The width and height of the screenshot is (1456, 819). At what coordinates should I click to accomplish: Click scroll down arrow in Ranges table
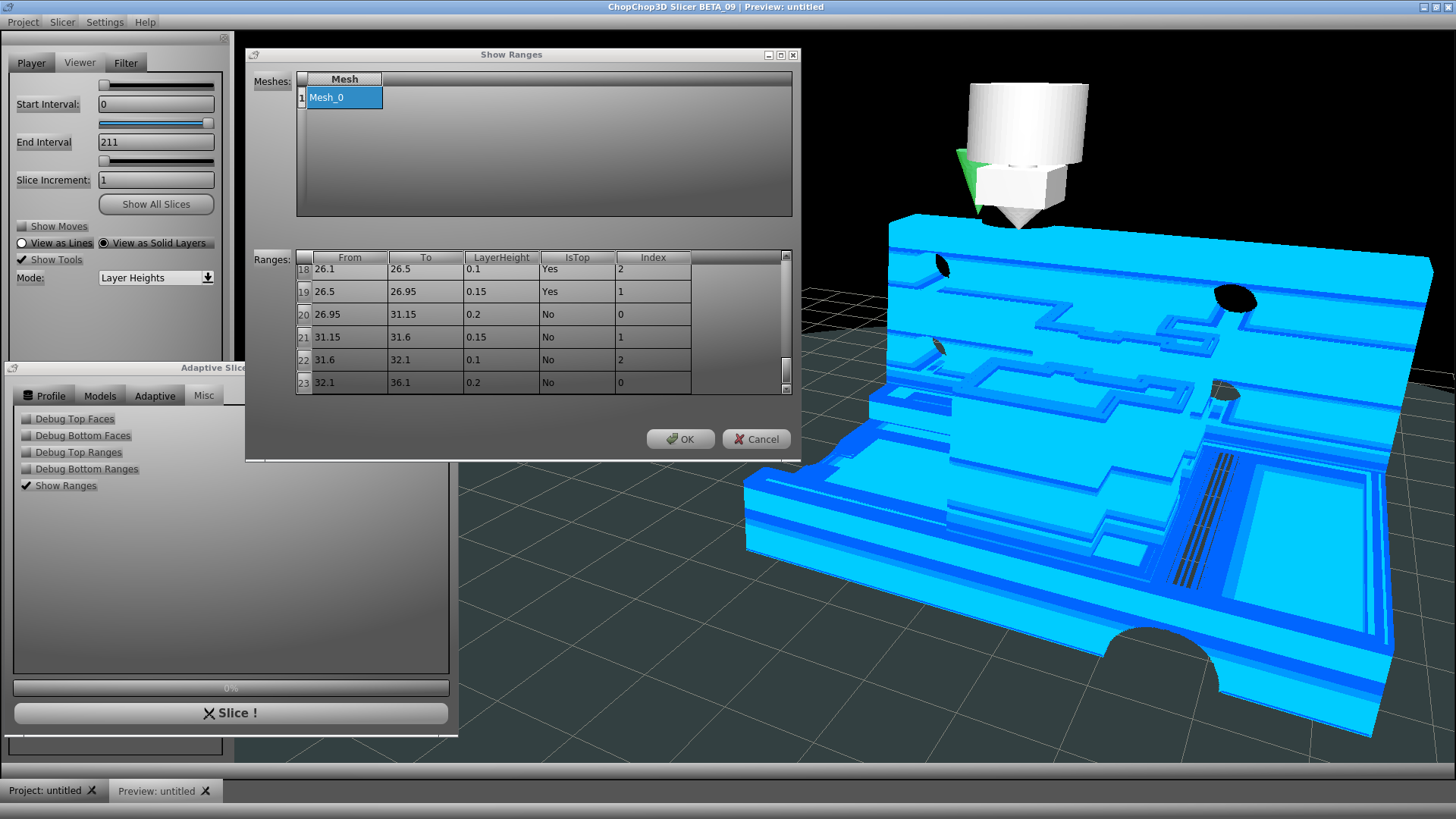tap(786, 389)
